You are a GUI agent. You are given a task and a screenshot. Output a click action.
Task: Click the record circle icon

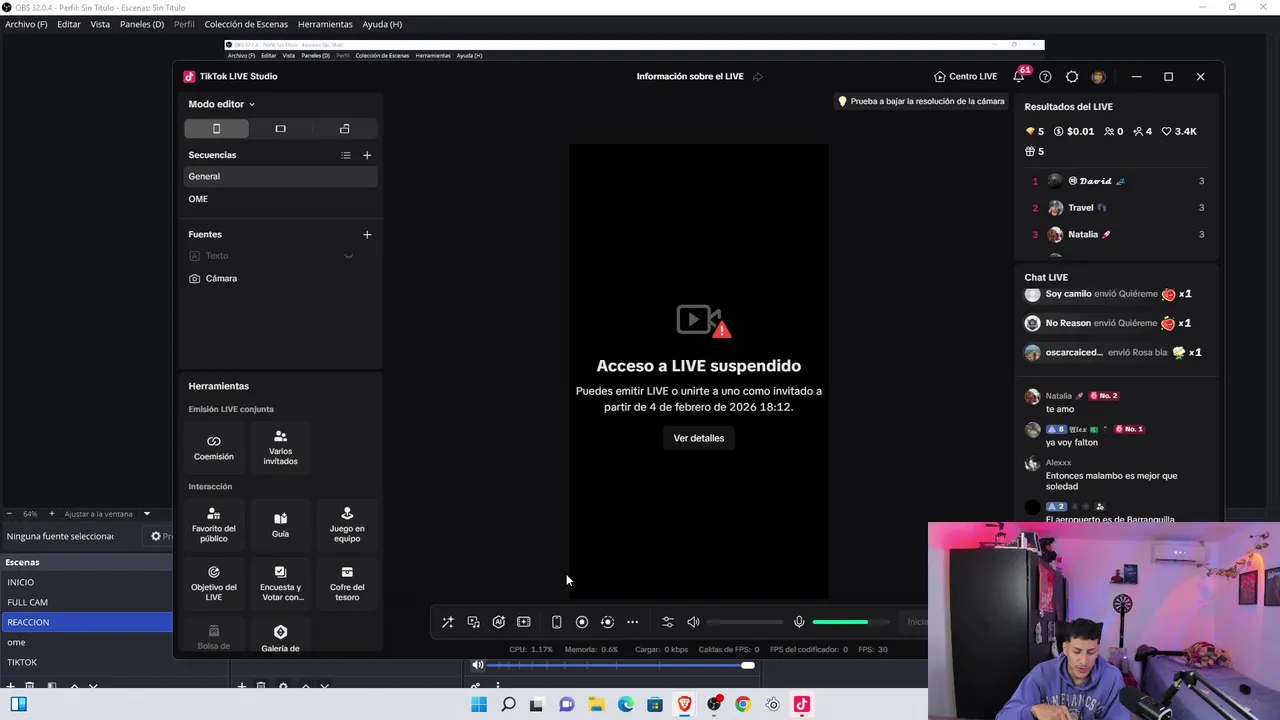click(x=582, y=622)
